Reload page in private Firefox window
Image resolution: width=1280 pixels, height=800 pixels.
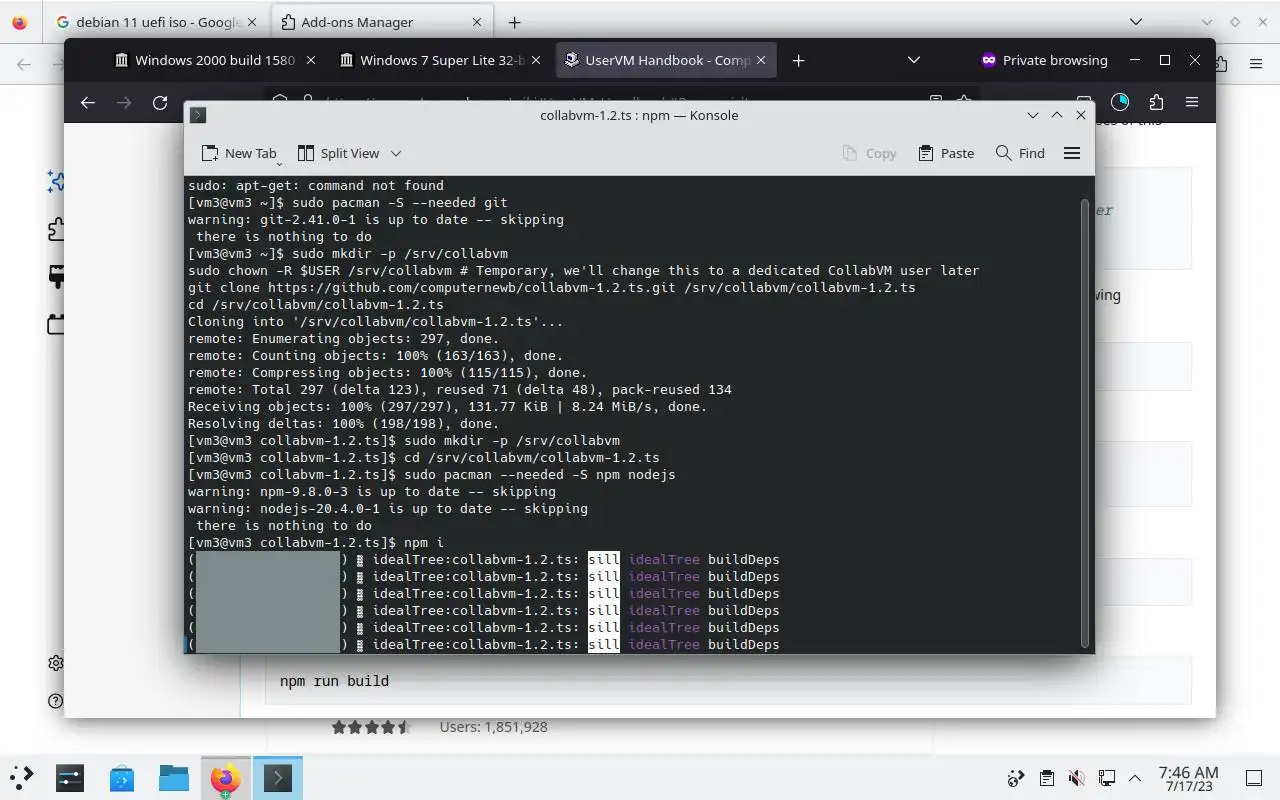coord(160,102)
